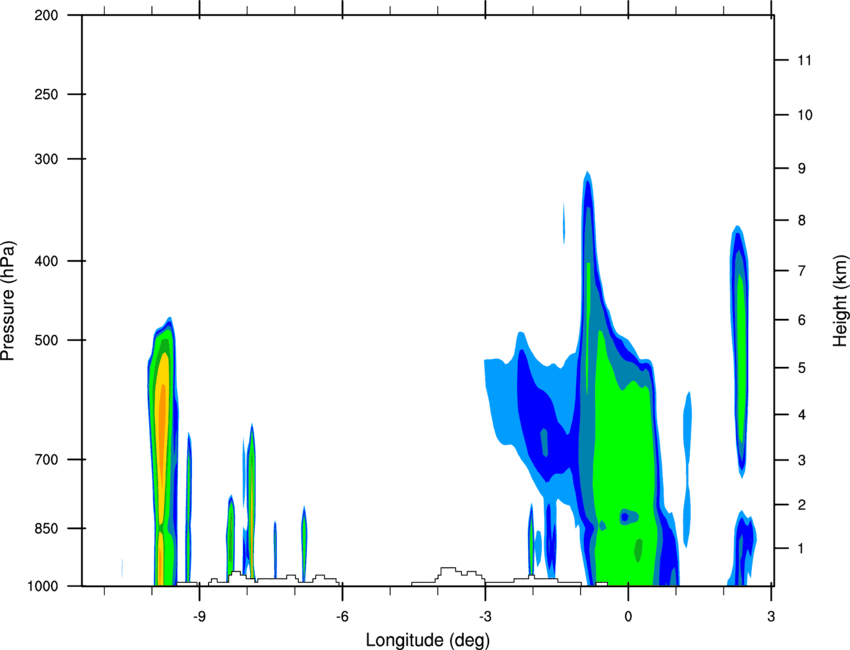Pick the 3 km height label
This screenshot has width=850, height=650.
point(801,460)
